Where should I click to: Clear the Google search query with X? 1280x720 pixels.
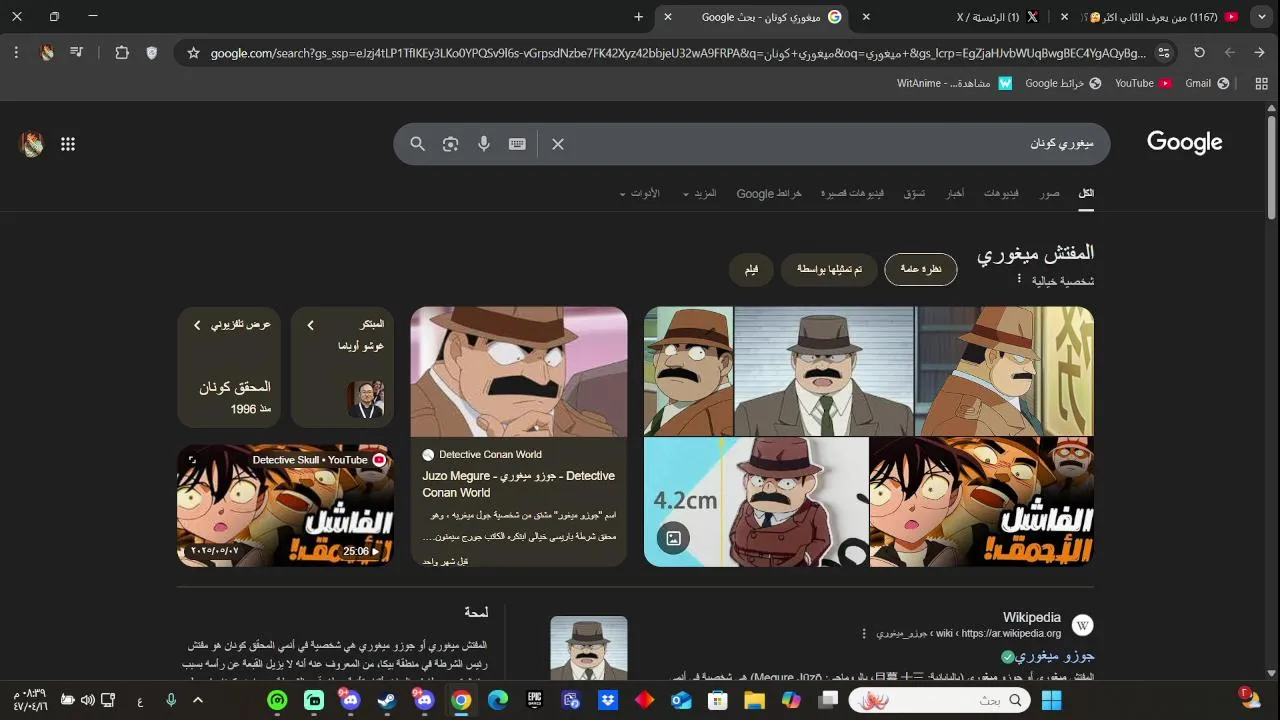558,144
